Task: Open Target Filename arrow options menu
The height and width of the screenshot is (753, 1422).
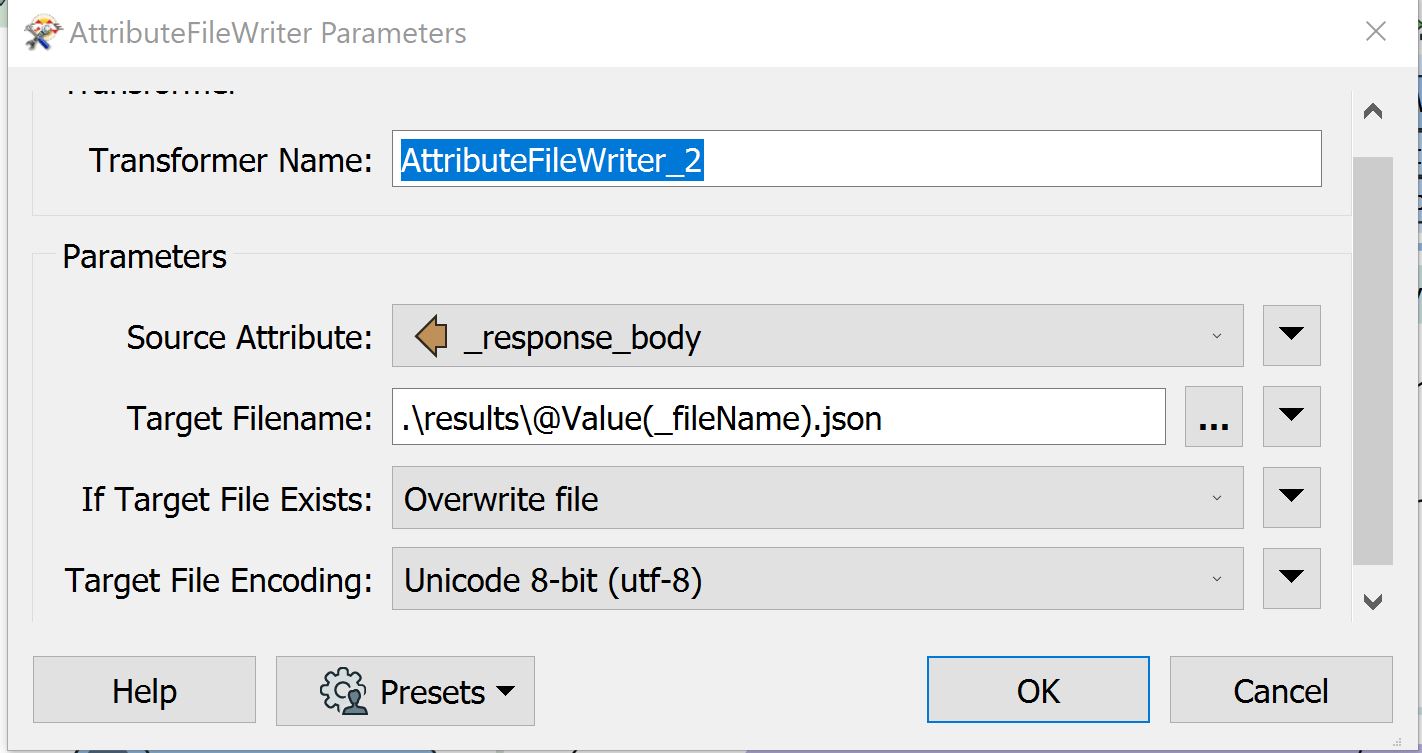Action: coord(1291,417)
